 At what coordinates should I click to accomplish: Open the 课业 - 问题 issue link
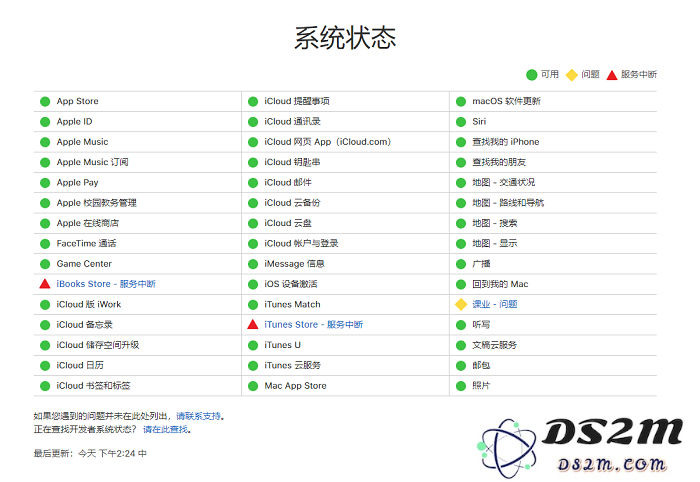tap(495, 304)
